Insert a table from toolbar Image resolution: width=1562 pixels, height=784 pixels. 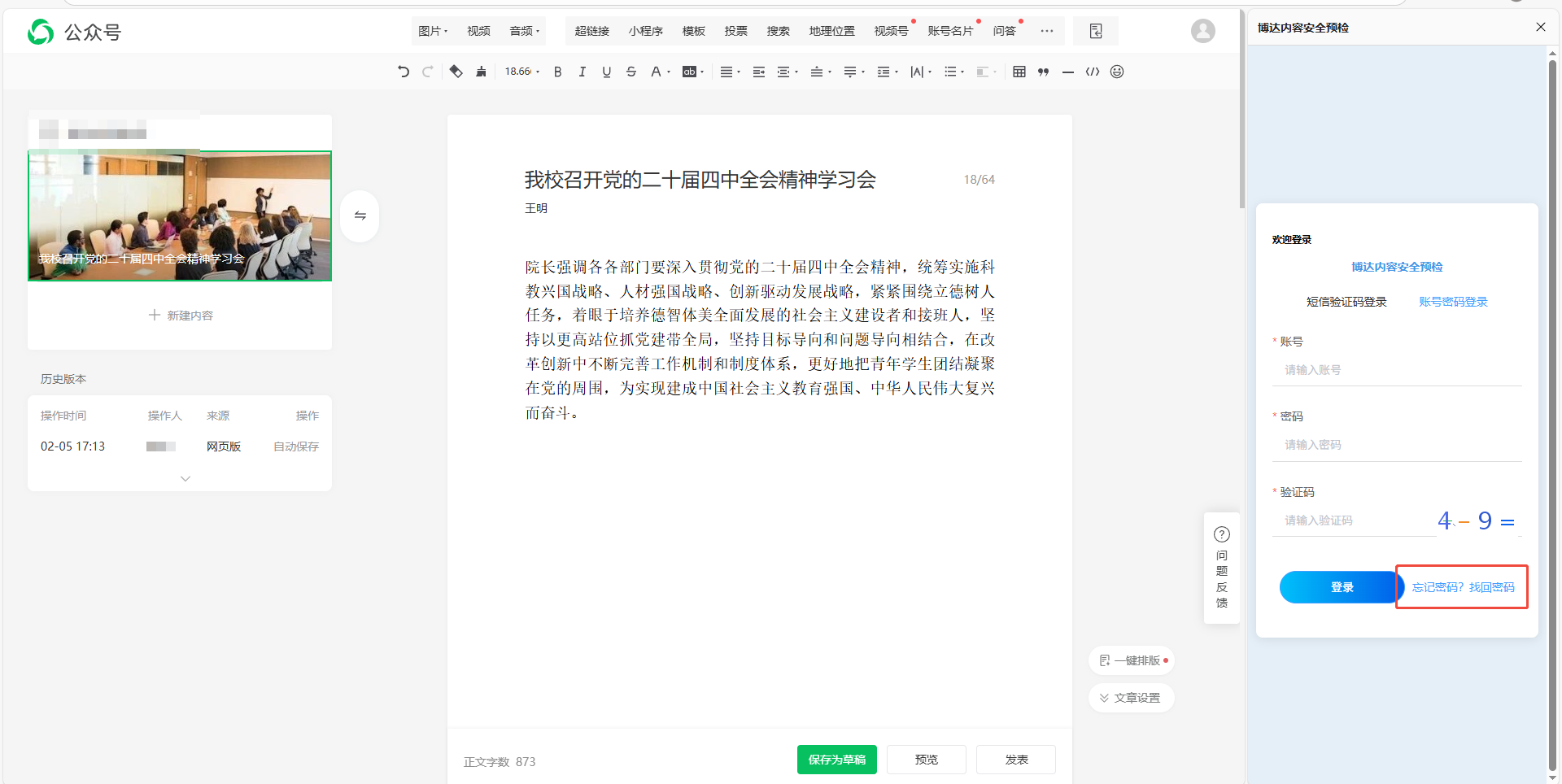[1019, 72]
